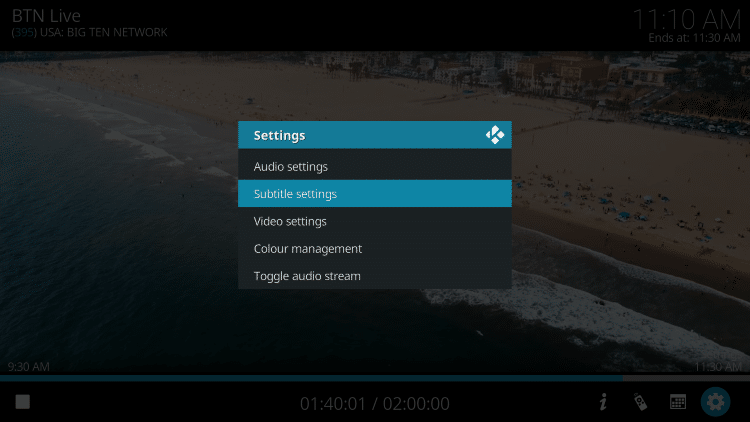Viewport: 750px width, 422px height.
Task: Open the TV guide calendar icon
Action: pyautogui.click(x=678, y=402)
